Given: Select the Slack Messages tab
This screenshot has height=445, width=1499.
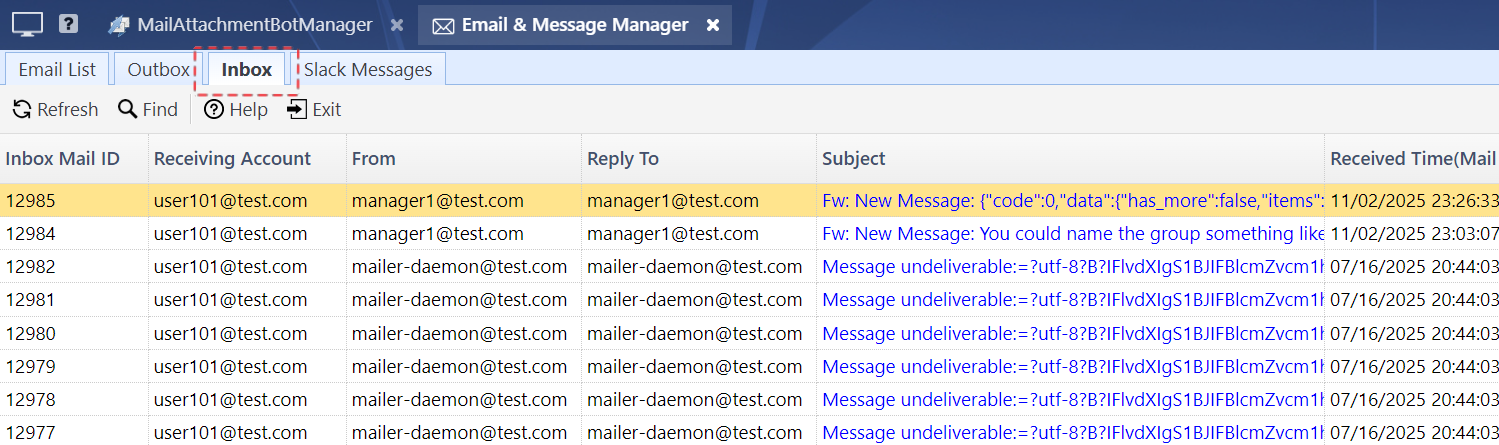Looking at the screenshot, I should (368, 69).
